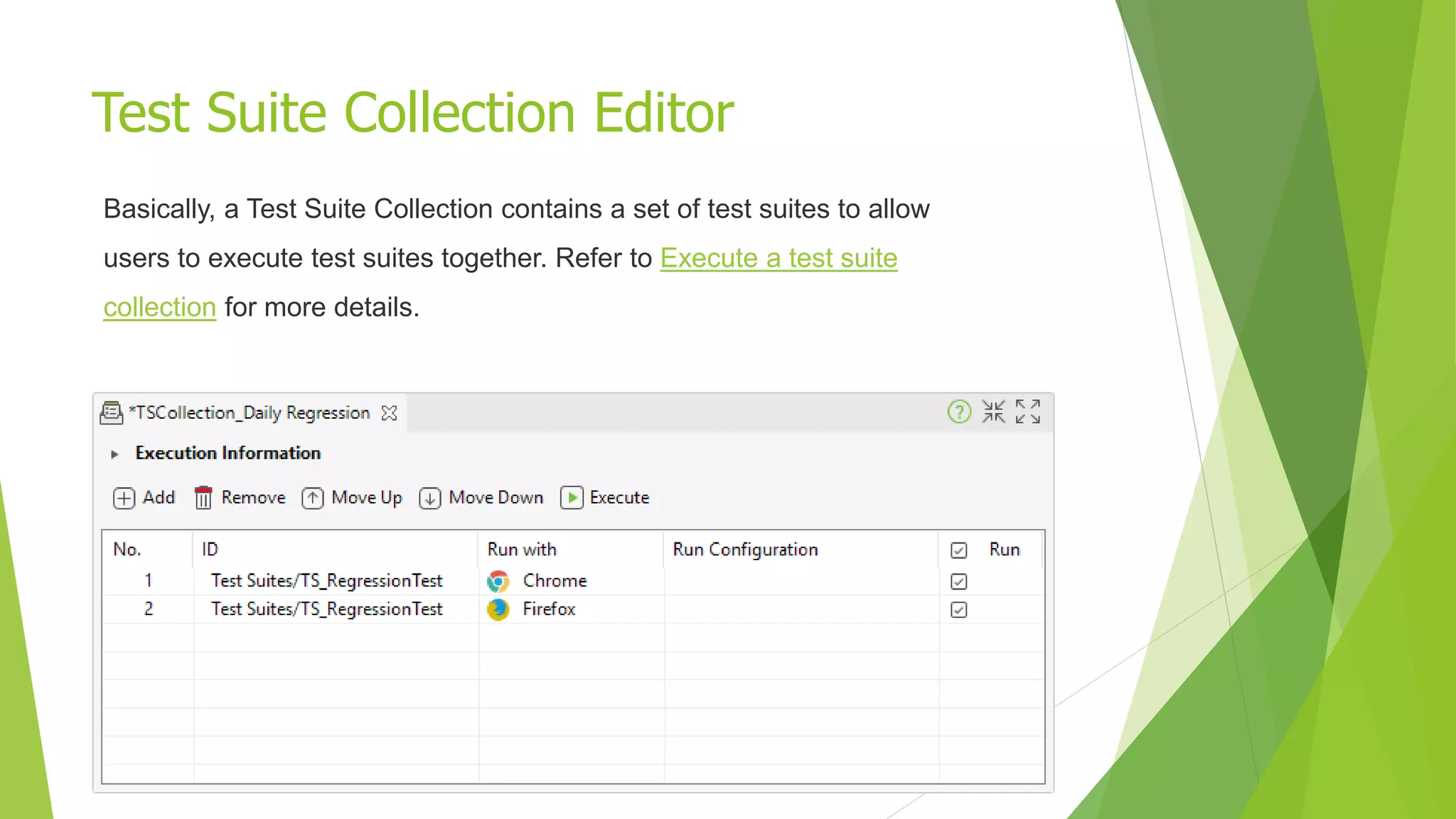Uncheck Run checkbox for Chrome row
The image size is (1456, 819).
[x=958, y=582]
